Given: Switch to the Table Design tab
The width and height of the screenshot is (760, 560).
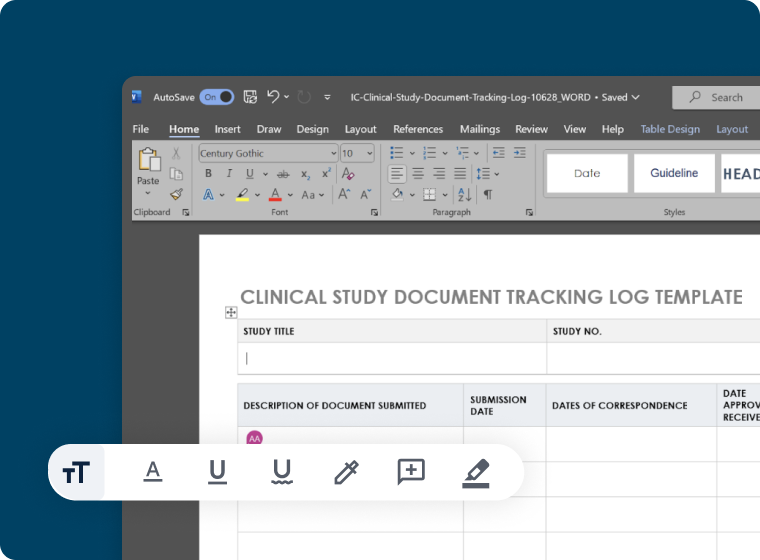Looking at the screenshot, I should (x=670, y=129).
